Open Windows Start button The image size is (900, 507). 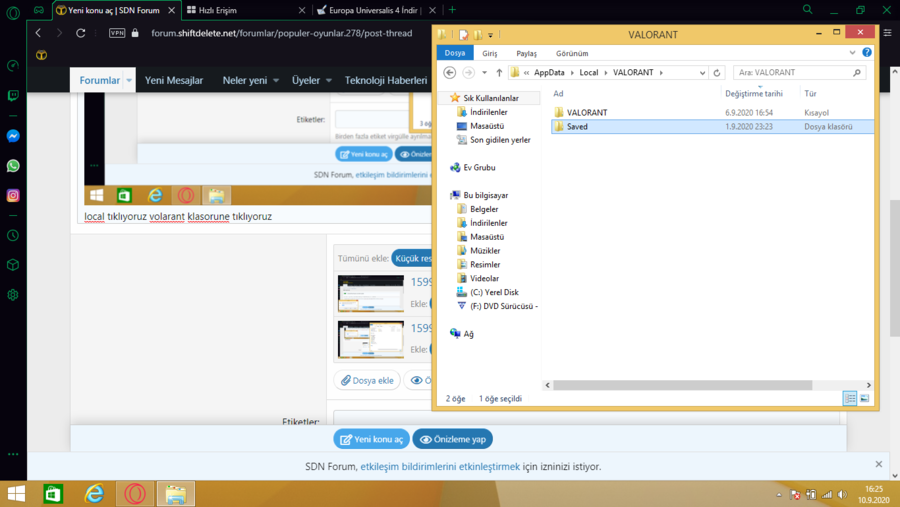tap(17, 494)
